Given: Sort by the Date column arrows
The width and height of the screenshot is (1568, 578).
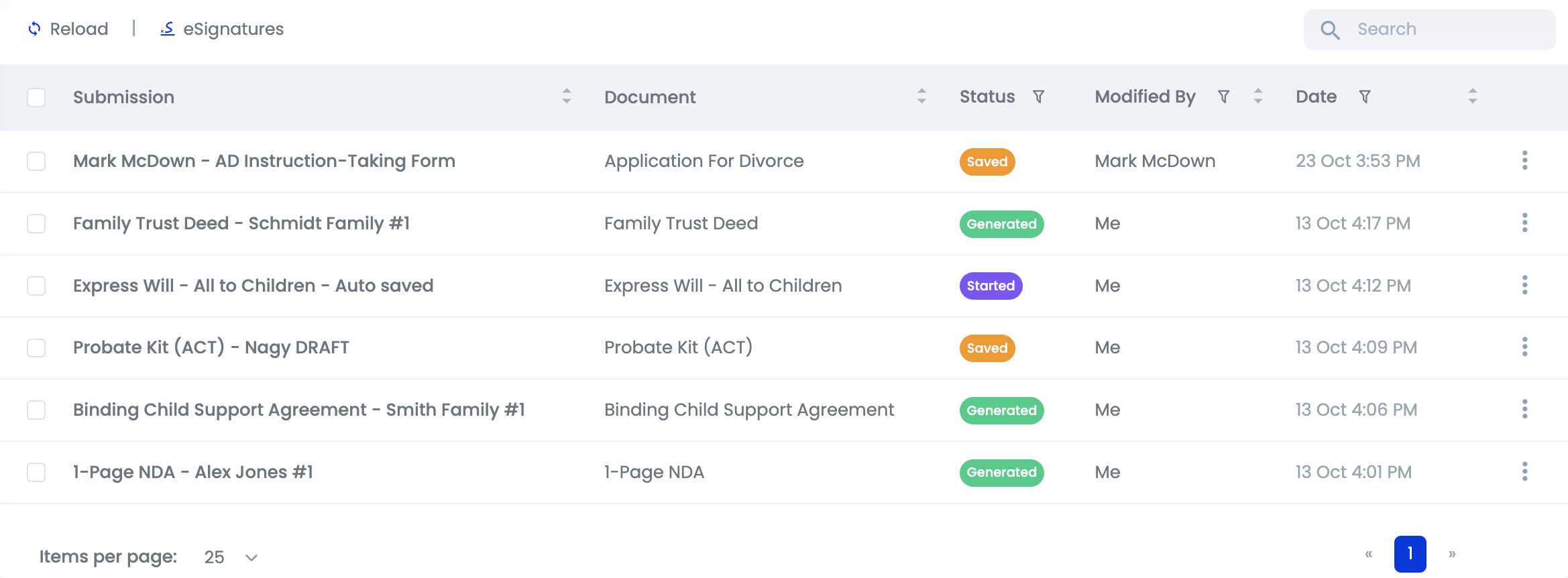Looking at the screenshot, I should pos(1473,97).
